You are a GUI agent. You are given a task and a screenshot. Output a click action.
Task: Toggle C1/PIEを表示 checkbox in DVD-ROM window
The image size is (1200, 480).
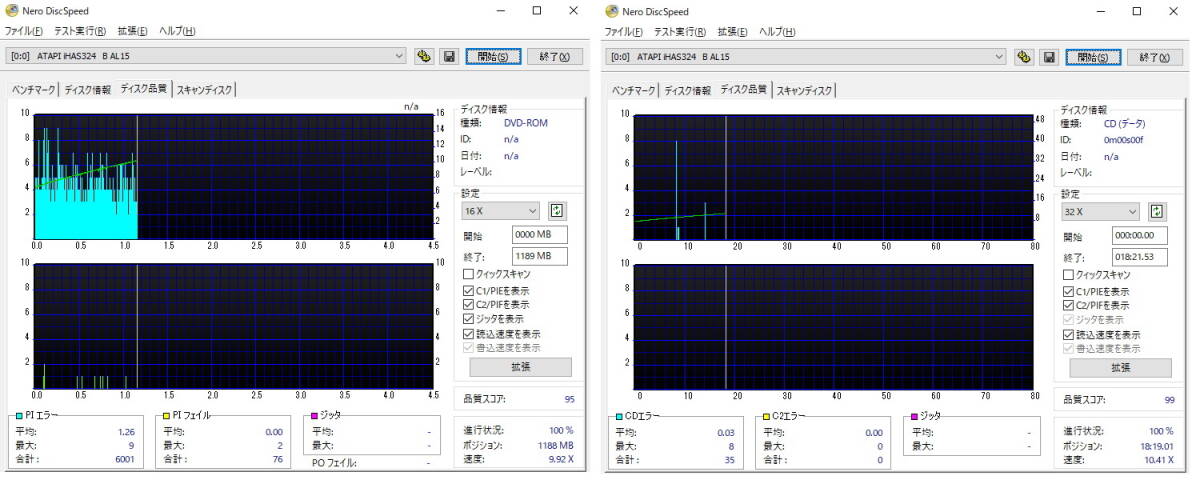(468, 289)
